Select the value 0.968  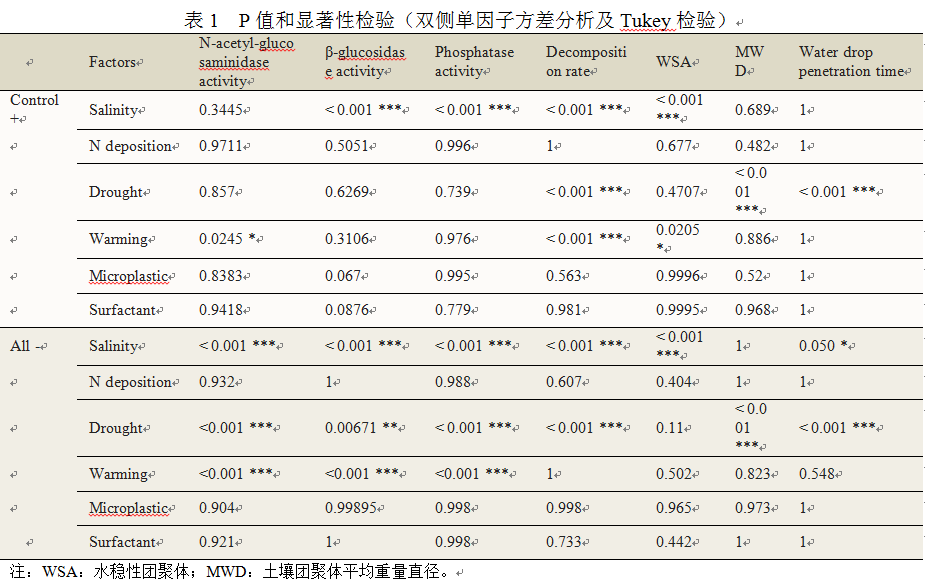[x=753, y=310]
